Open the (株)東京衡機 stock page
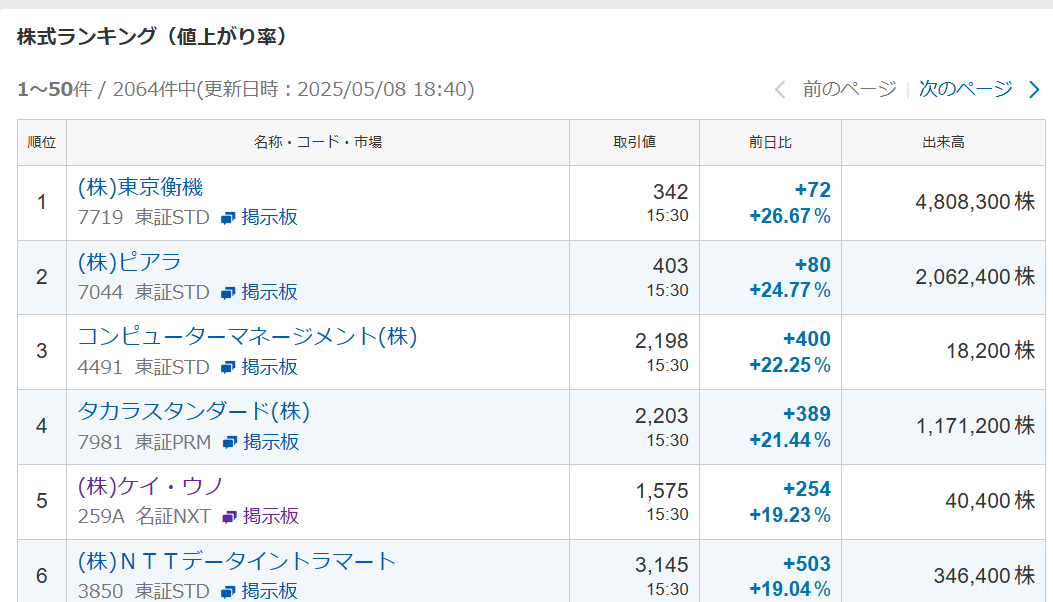The width and height of the screenshot is (1053, 602). coord(140,188)
